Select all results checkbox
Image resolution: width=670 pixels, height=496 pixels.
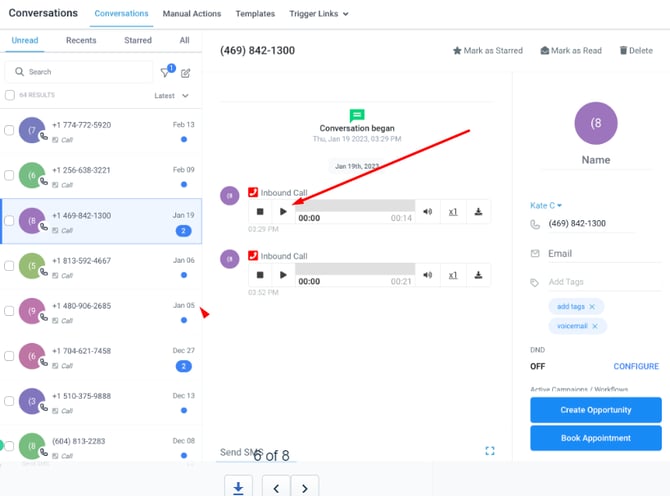pos(10,96)
